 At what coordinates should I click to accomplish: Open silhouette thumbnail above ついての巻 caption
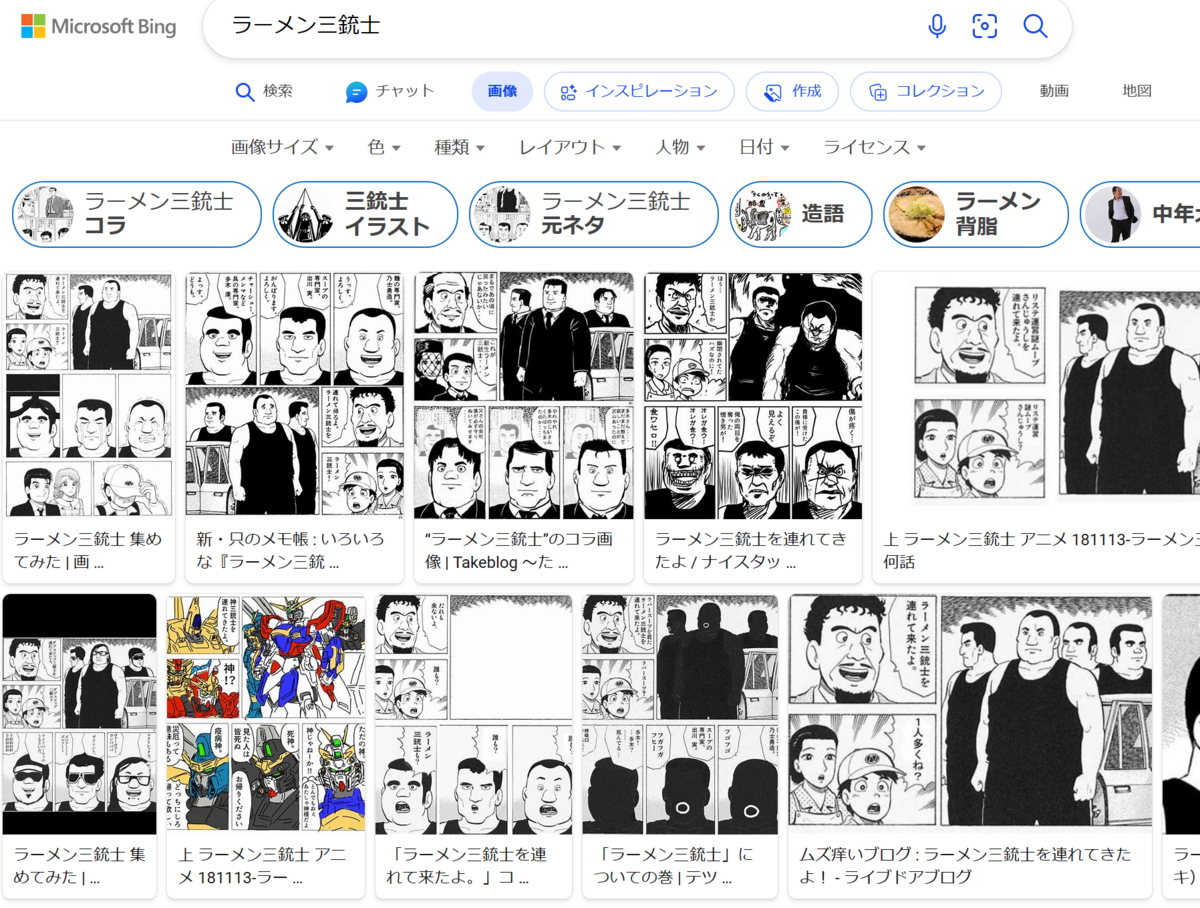[x=680, y=714]
